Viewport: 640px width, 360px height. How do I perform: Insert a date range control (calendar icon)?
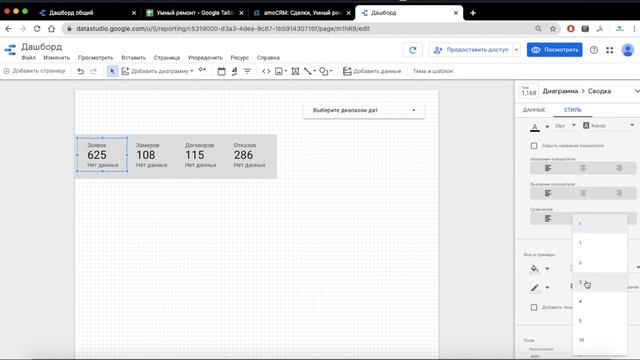(x=221, y=71)
